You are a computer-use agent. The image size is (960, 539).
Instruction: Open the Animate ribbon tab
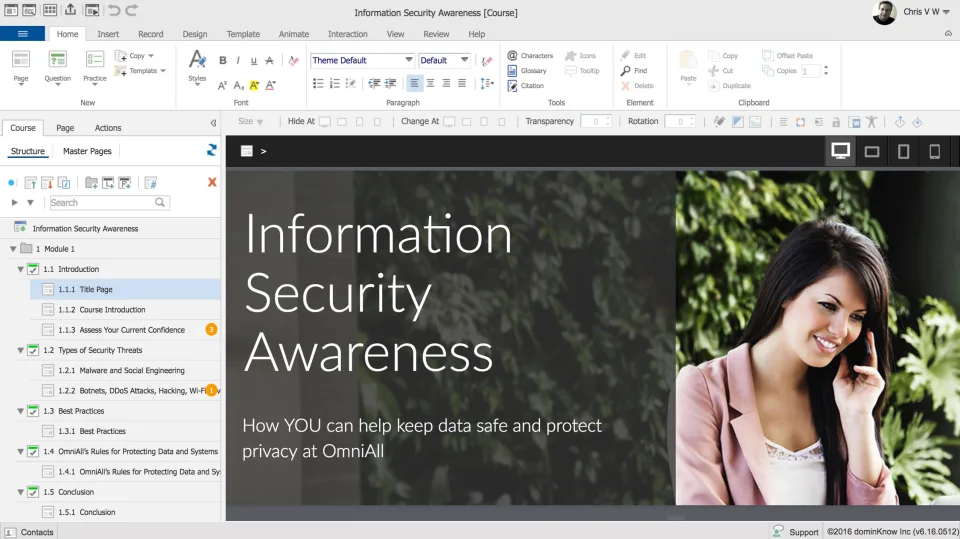point(294,34)
